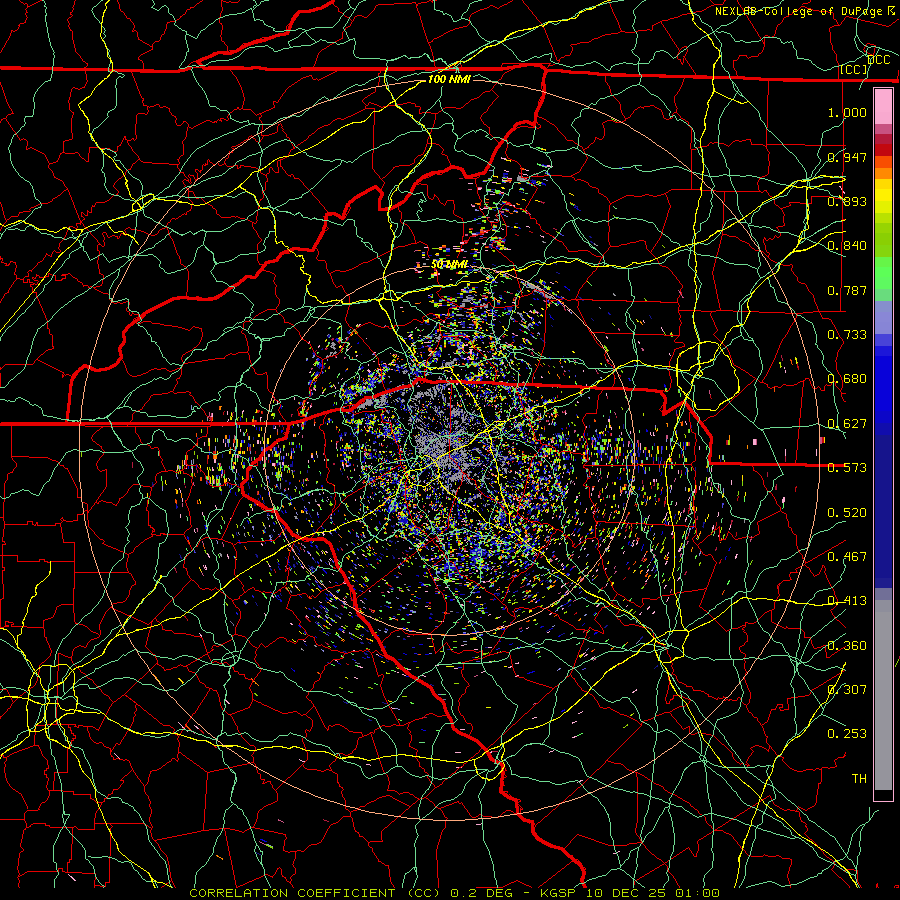Click the 0.253 legend value

pos(847,734)
